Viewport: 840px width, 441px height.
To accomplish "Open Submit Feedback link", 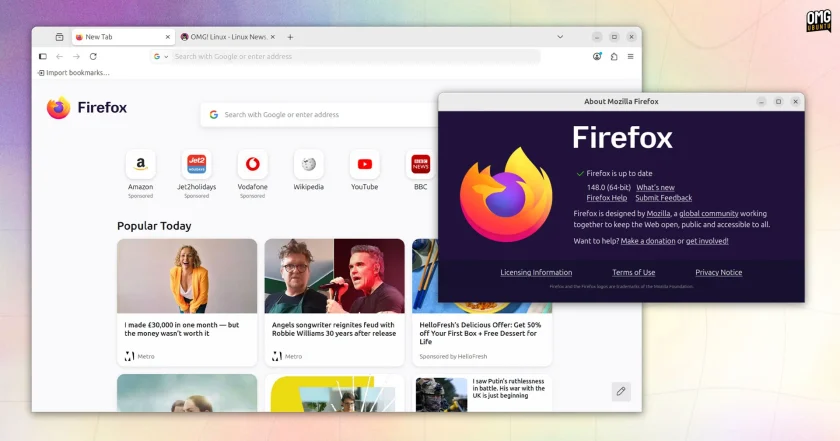I will 664,198.
